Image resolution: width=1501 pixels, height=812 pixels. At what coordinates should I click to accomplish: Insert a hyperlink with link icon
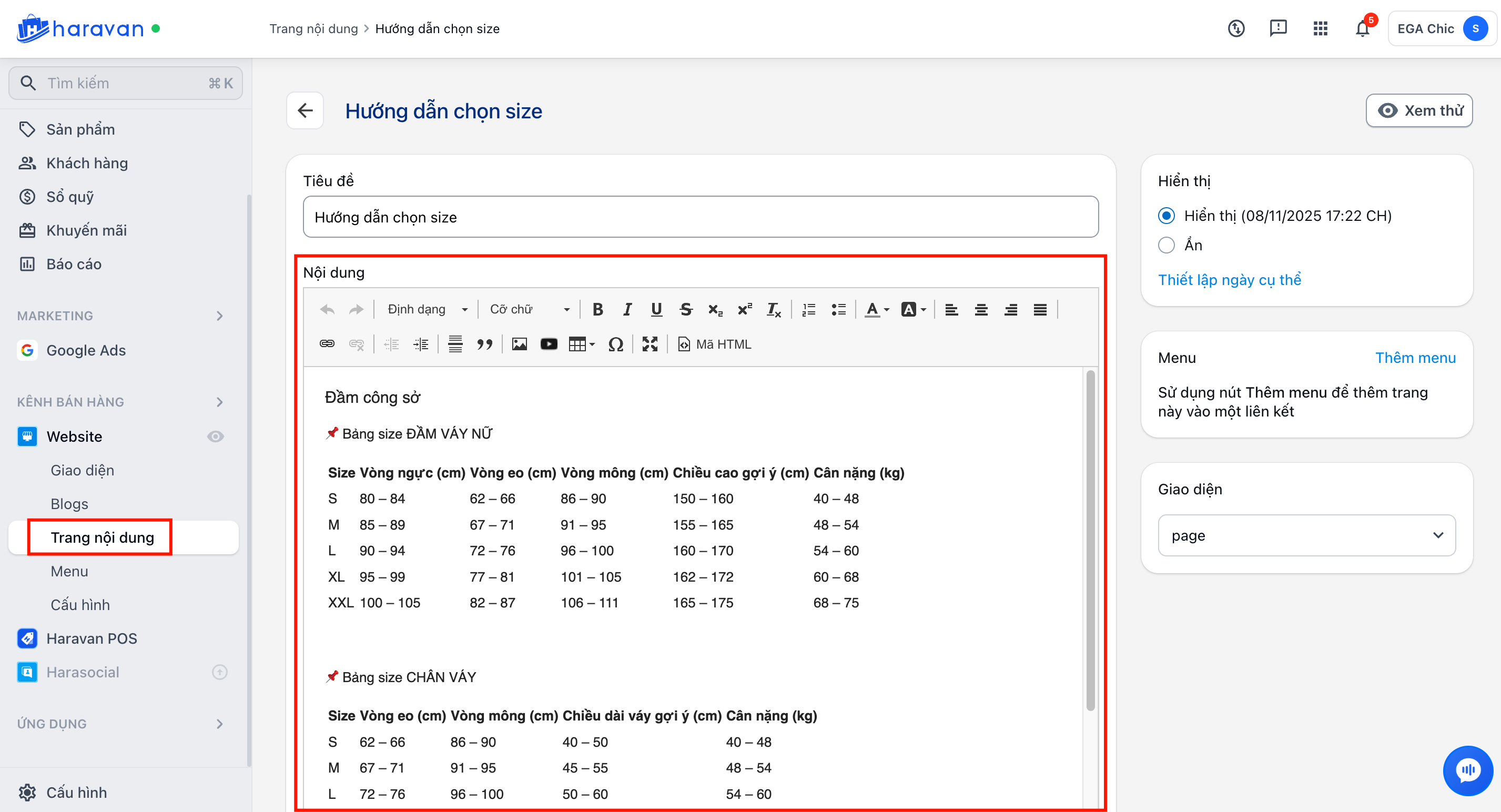point(327,344)
